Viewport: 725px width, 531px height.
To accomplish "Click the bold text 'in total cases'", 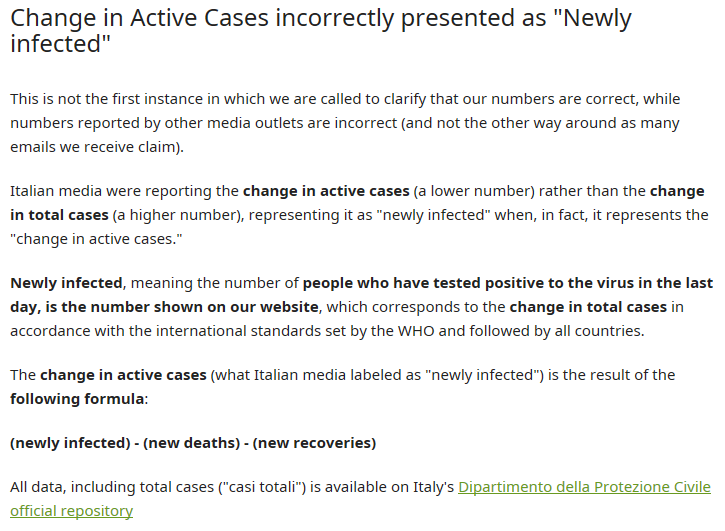I will coord(59,215).
